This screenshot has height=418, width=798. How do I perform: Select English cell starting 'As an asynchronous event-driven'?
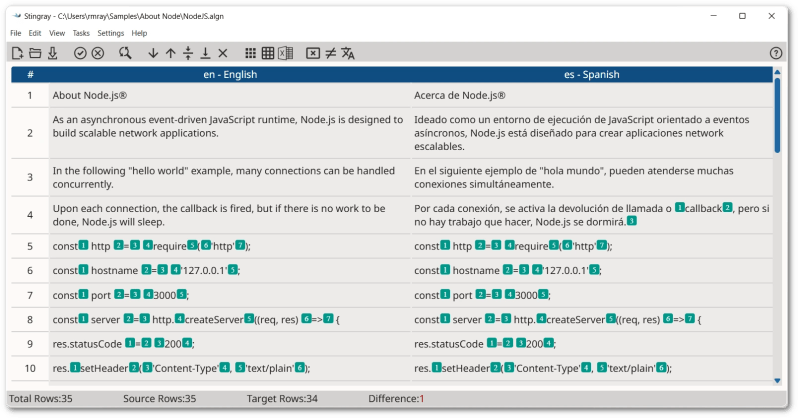(x=230, y=133)
